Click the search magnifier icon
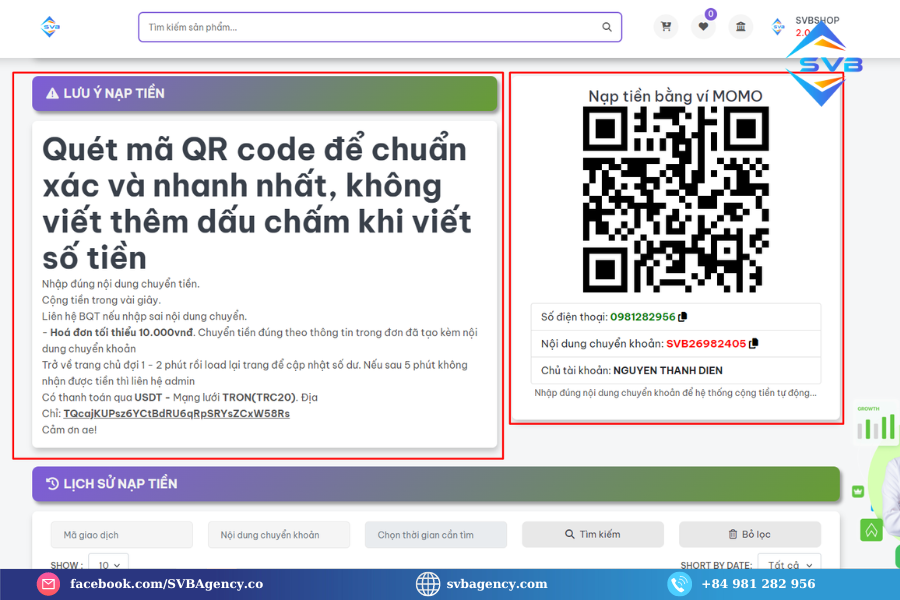 point(607,27)
